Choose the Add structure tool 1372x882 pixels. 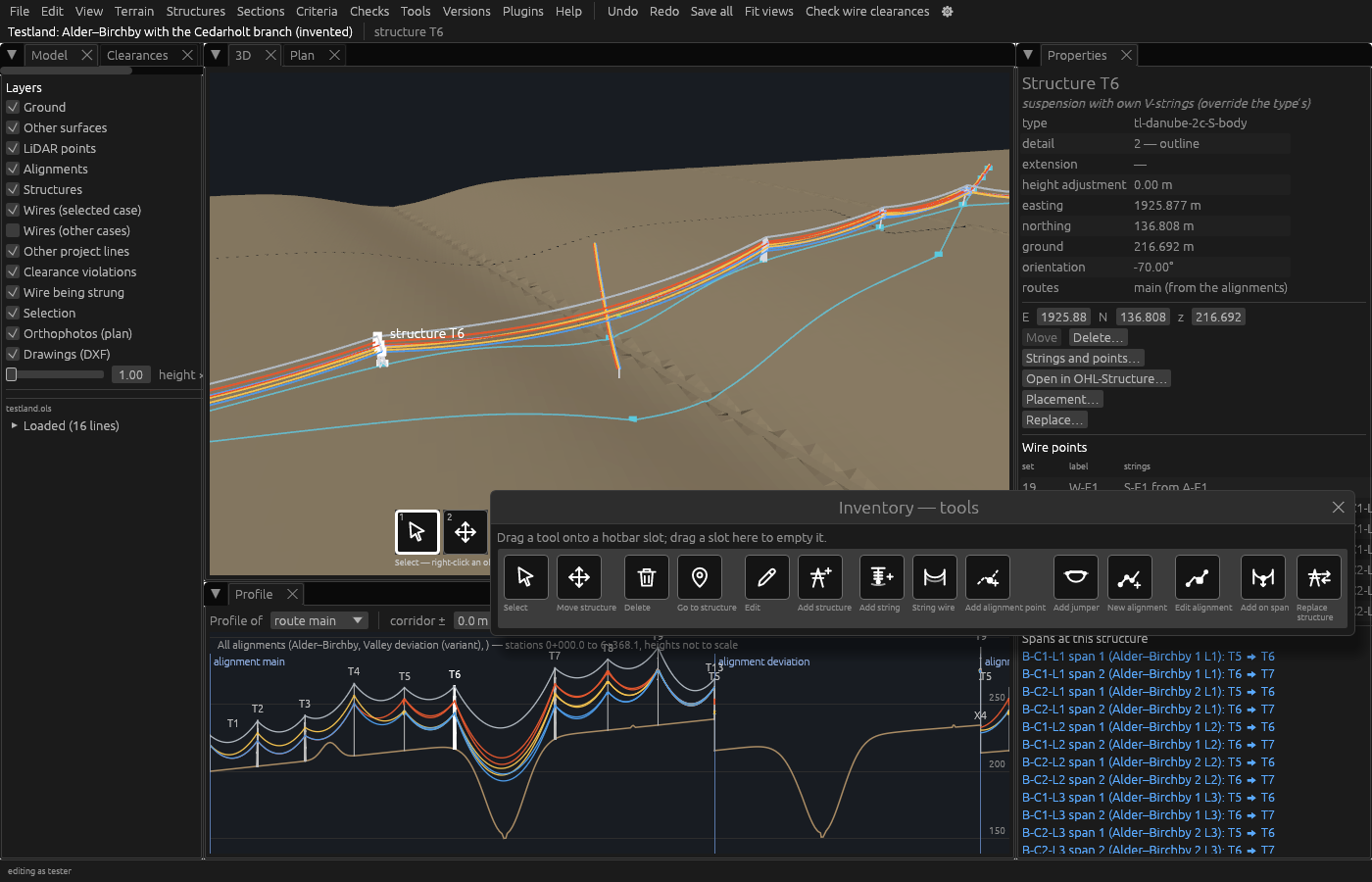[x=820, y=577]
